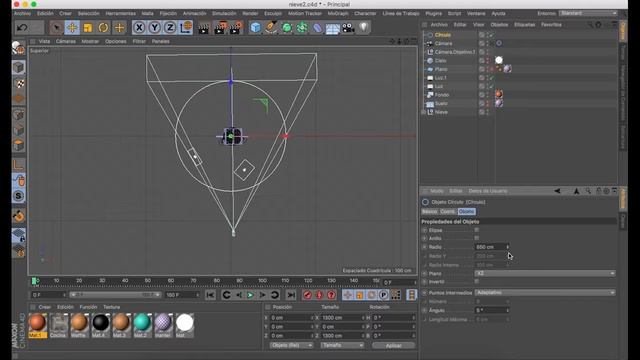This screenshot has height=360, width=640.
Task: Switch the coordinate system icon
Action: click(x=185, y=28)
